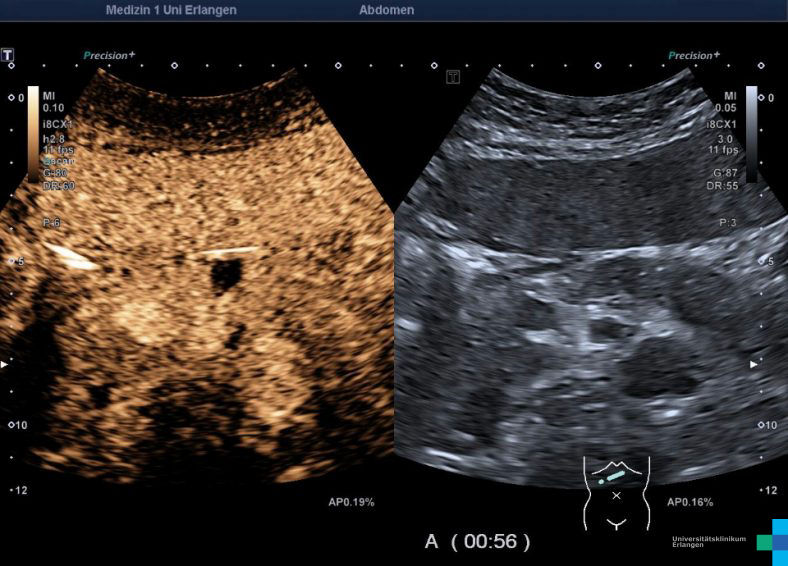Click the AP0.19% acoustic power readout
Viewport: 788px width, 566px height.
(351, 501)
